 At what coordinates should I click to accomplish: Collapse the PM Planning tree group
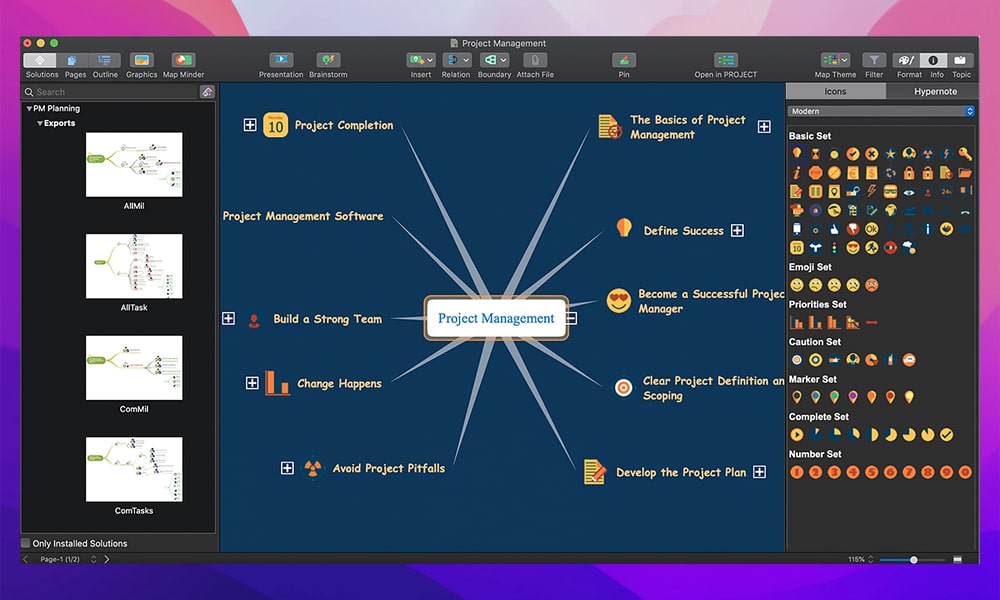[x=30, y=108]
